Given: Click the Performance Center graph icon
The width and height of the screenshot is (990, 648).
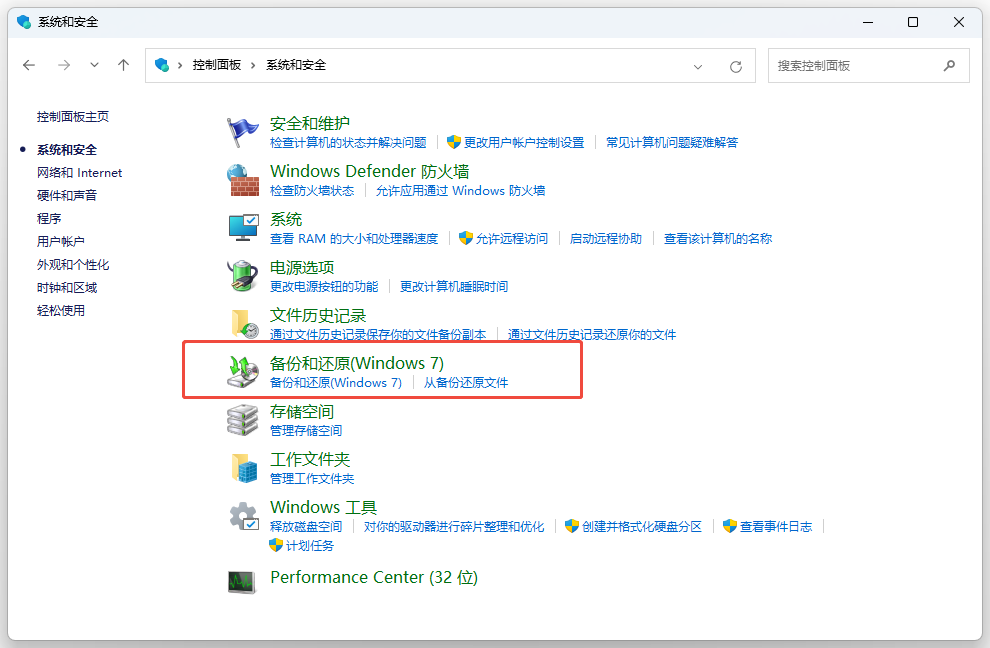Looking at the screenshot, I should coord(242,581).
